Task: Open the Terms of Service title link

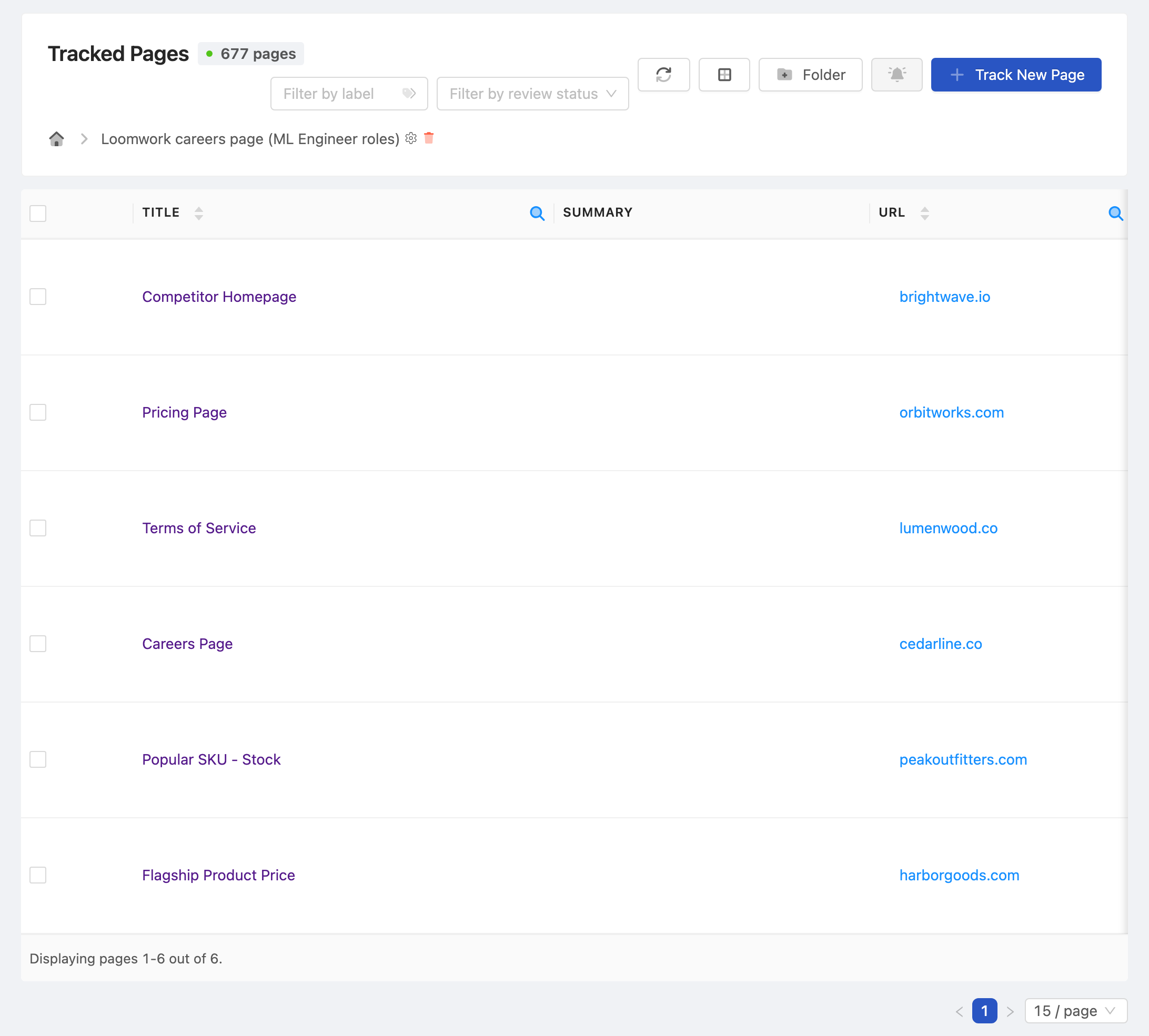Action: click(199, 527)
